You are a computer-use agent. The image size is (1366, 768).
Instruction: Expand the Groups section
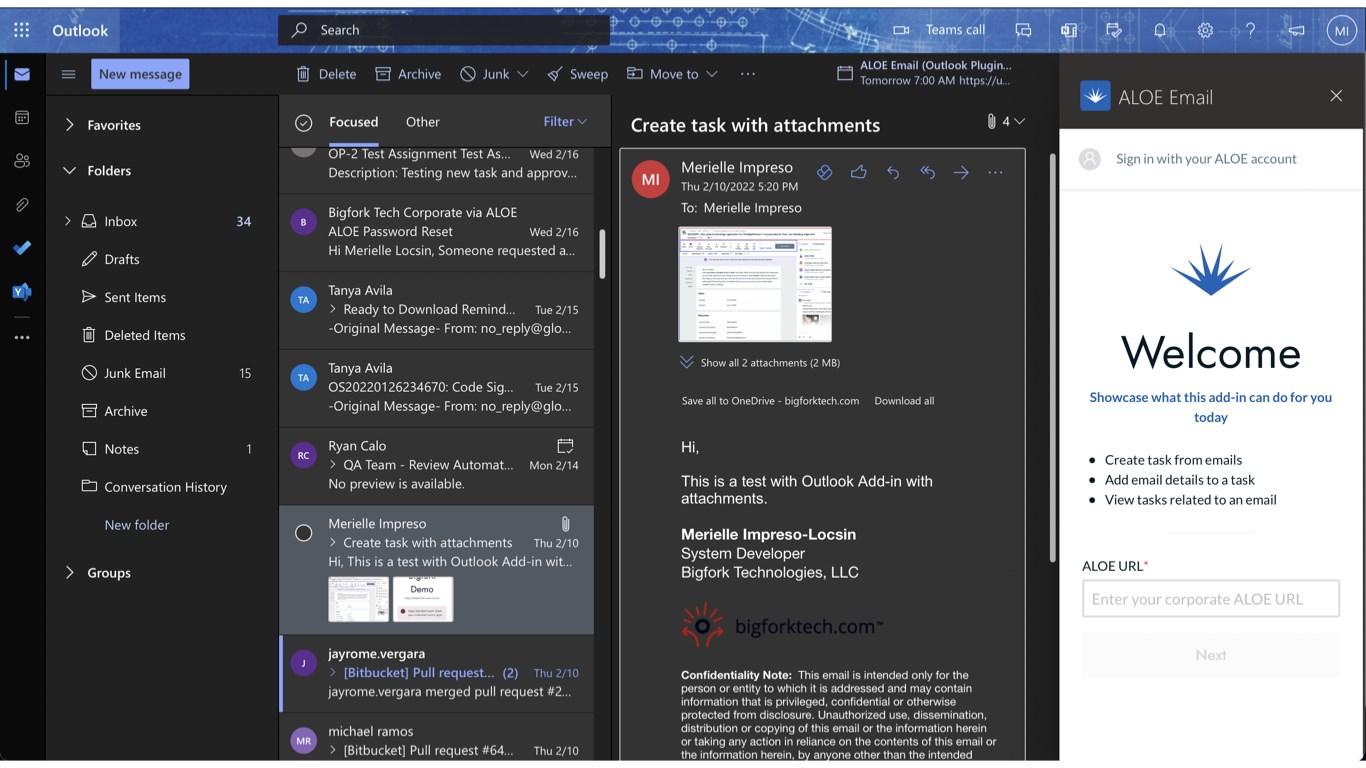click(70, 573)
